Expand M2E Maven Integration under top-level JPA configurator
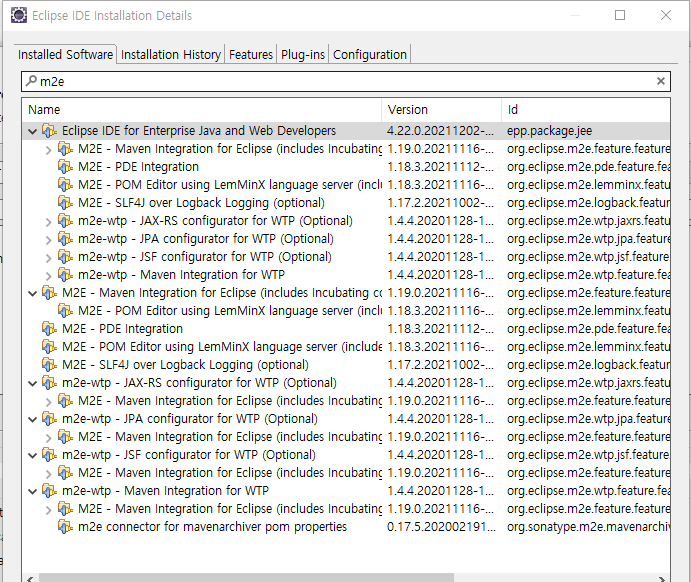 [48, 437]
